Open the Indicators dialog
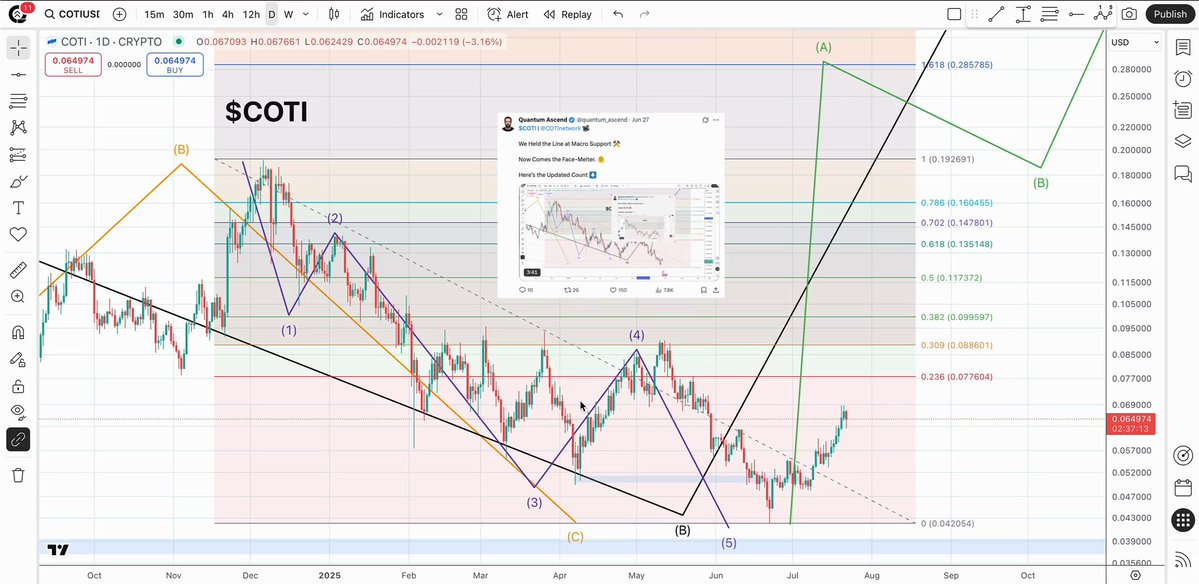The width and height of the screenshot is (1199, 584). click(392, 14)
